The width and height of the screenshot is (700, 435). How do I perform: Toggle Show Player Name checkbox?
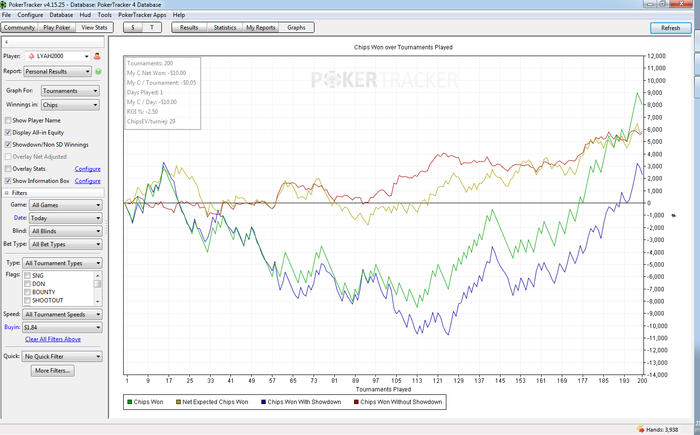pyautogui.click(x=8, y=121)
